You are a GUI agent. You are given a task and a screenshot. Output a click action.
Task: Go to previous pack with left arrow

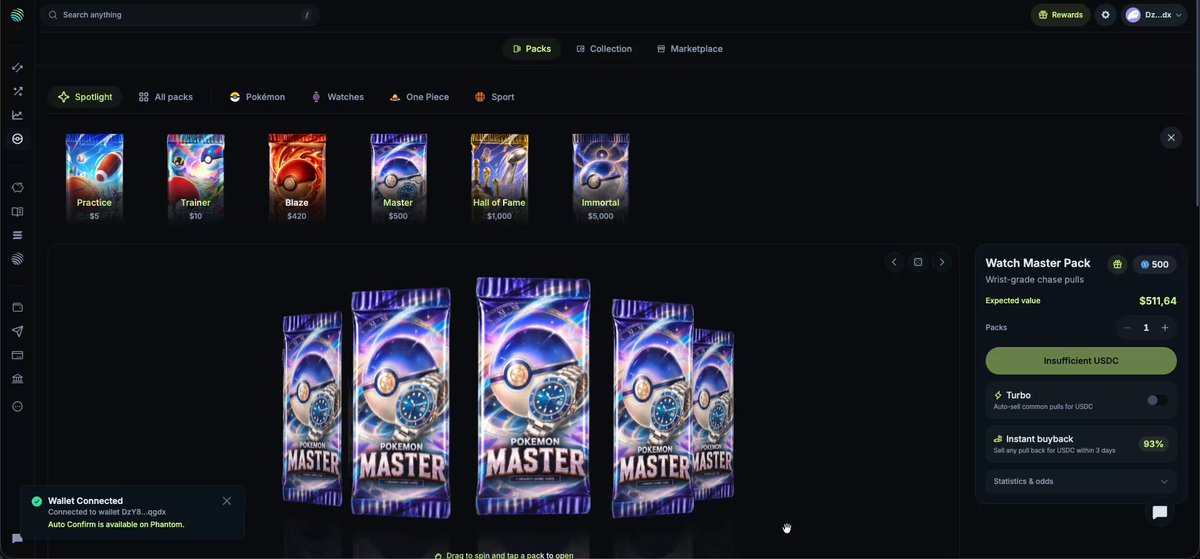coord(895,262)
